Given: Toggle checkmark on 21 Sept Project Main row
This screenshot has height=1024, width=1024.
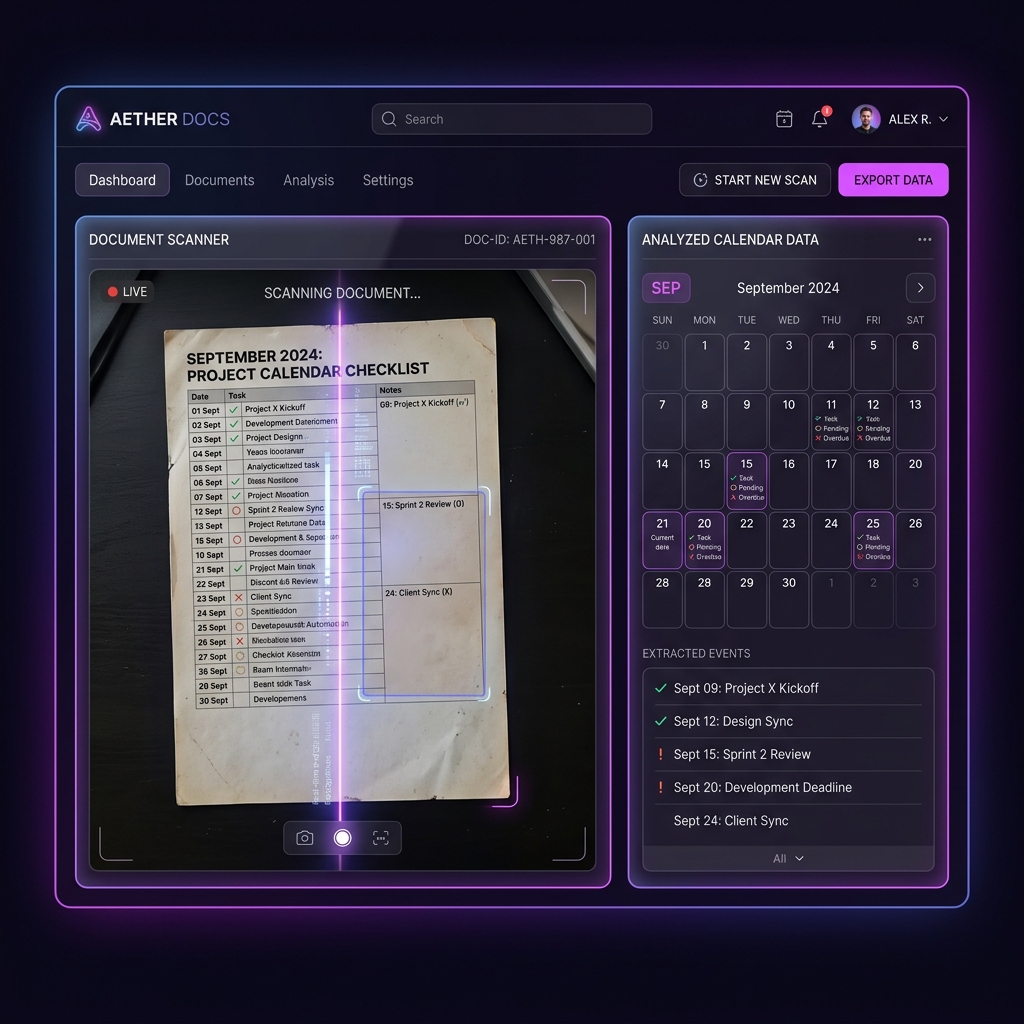Looking at the screenshot, I should (x=238, y=569).
